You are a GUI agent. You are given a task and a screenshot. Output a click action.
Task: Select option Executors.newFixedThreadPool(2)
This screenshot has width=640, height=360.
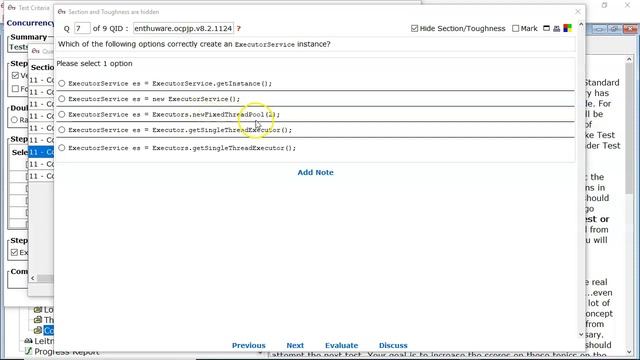(62, 114)
